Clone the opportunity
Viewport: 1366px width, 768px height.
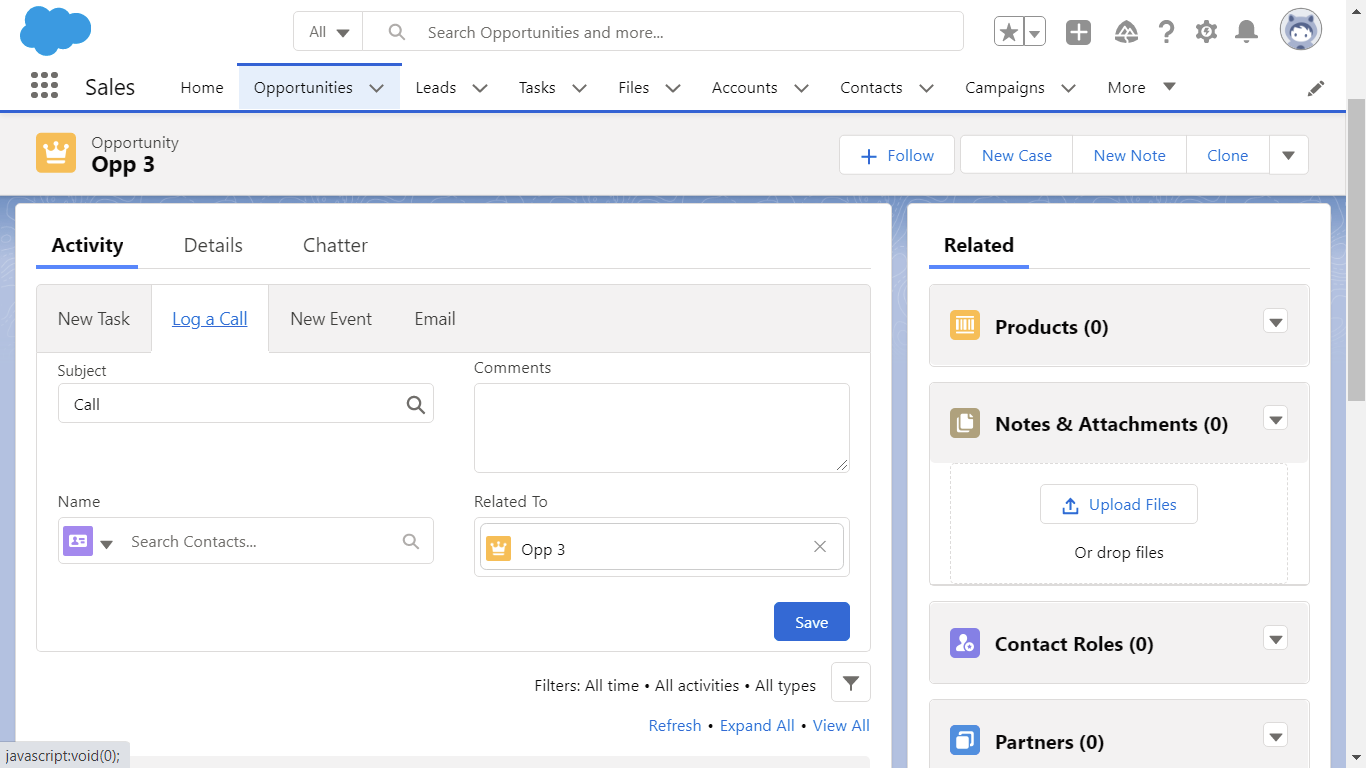click(1228, 155)
